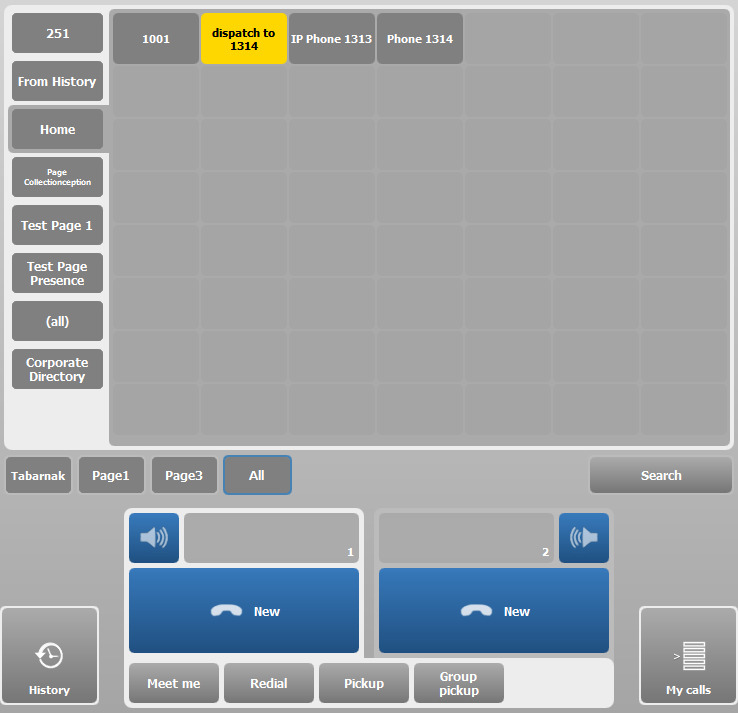Dial IP Phone 1313 key

point(332,39)
